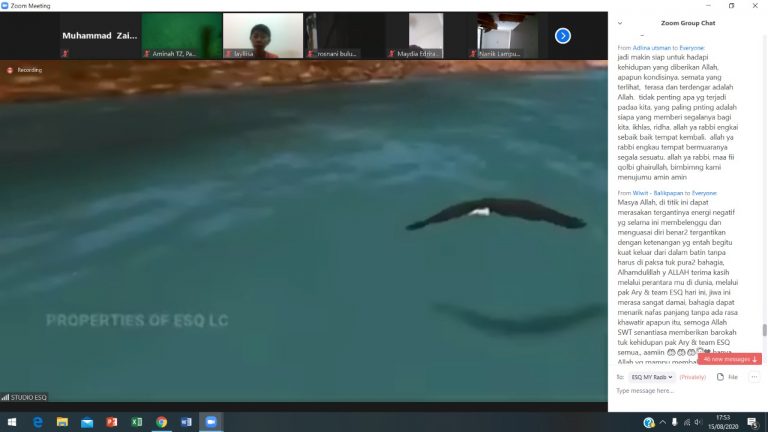Collapse the Zoom Group Chat panel chevron
This screenshot has width=768, height=432.
click(x=620, y=22)
